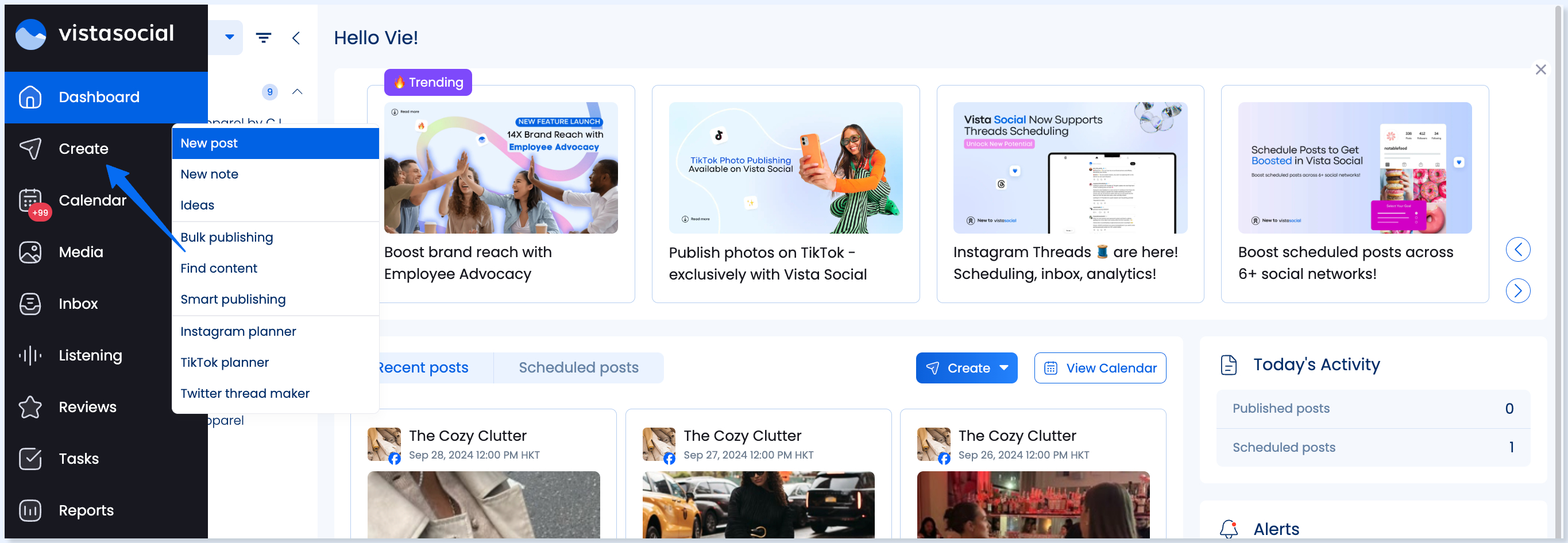1568x543 pixels.
Task: Click the Alerts bell icon
Action: click(1229, 529)
